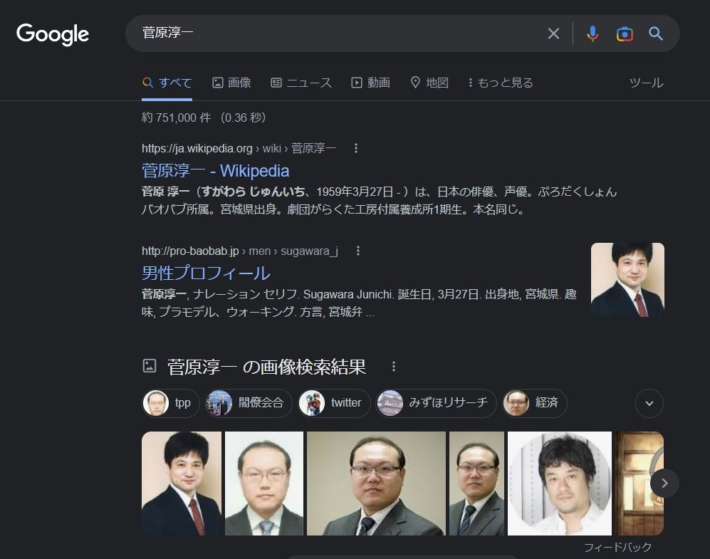
Task: Switch to the ニュース tab
Action: click(302, 83)
